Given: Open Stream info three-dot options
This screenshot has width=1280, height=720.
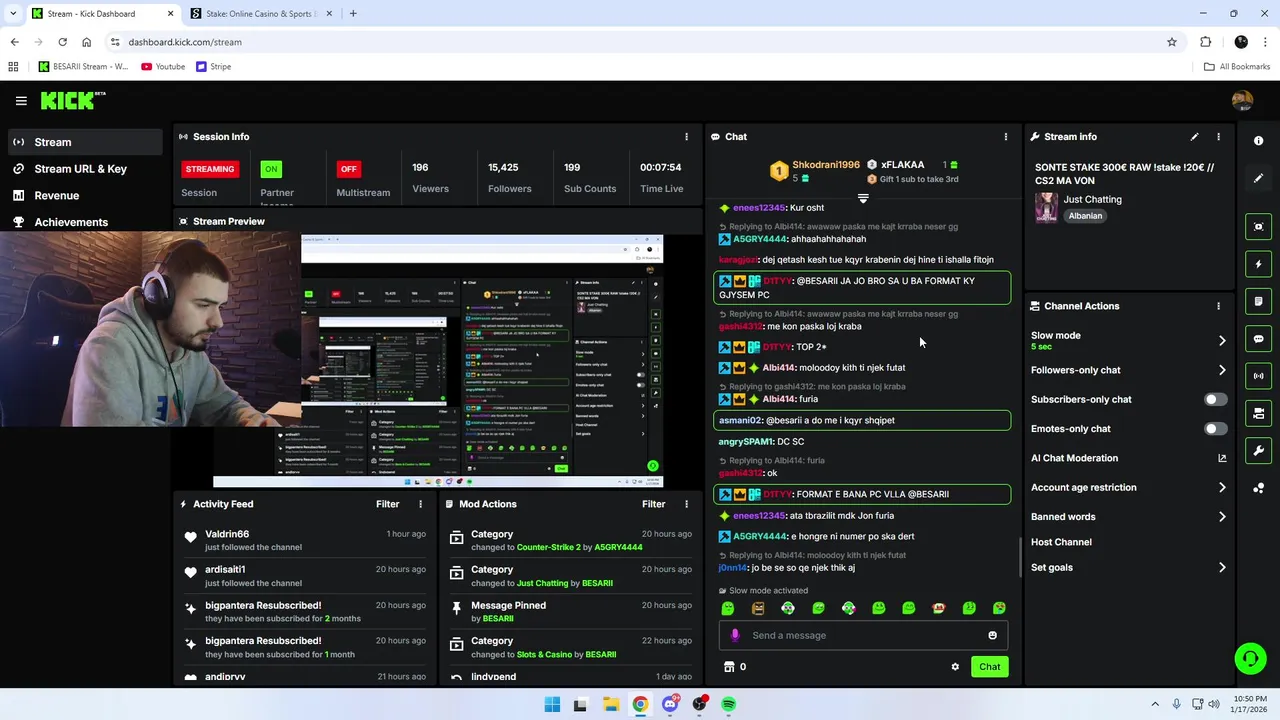Looking at the screenshot, I should tap(1218, 137).
